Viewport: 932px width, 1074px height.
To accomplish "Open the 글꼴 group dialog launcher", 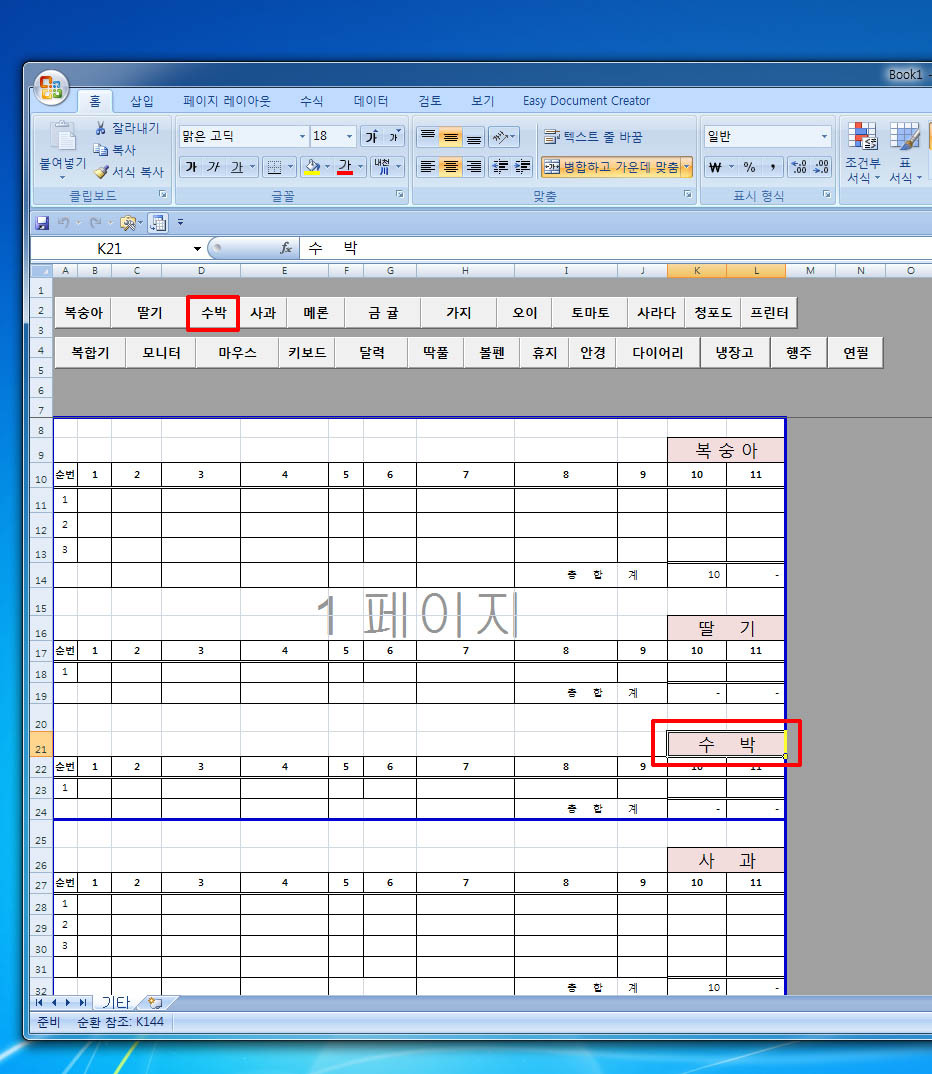I will point(399,195).
